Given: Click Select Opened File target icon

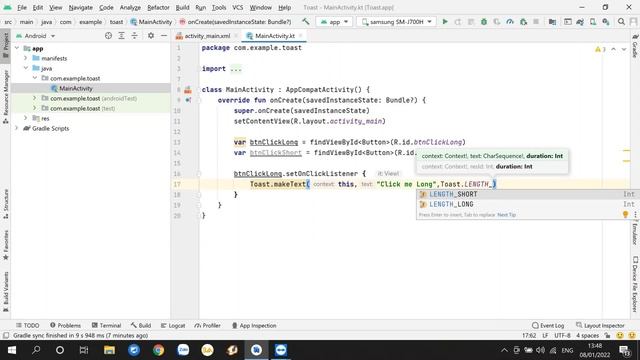Looking at the screenshot, I should tap(108, 36).
